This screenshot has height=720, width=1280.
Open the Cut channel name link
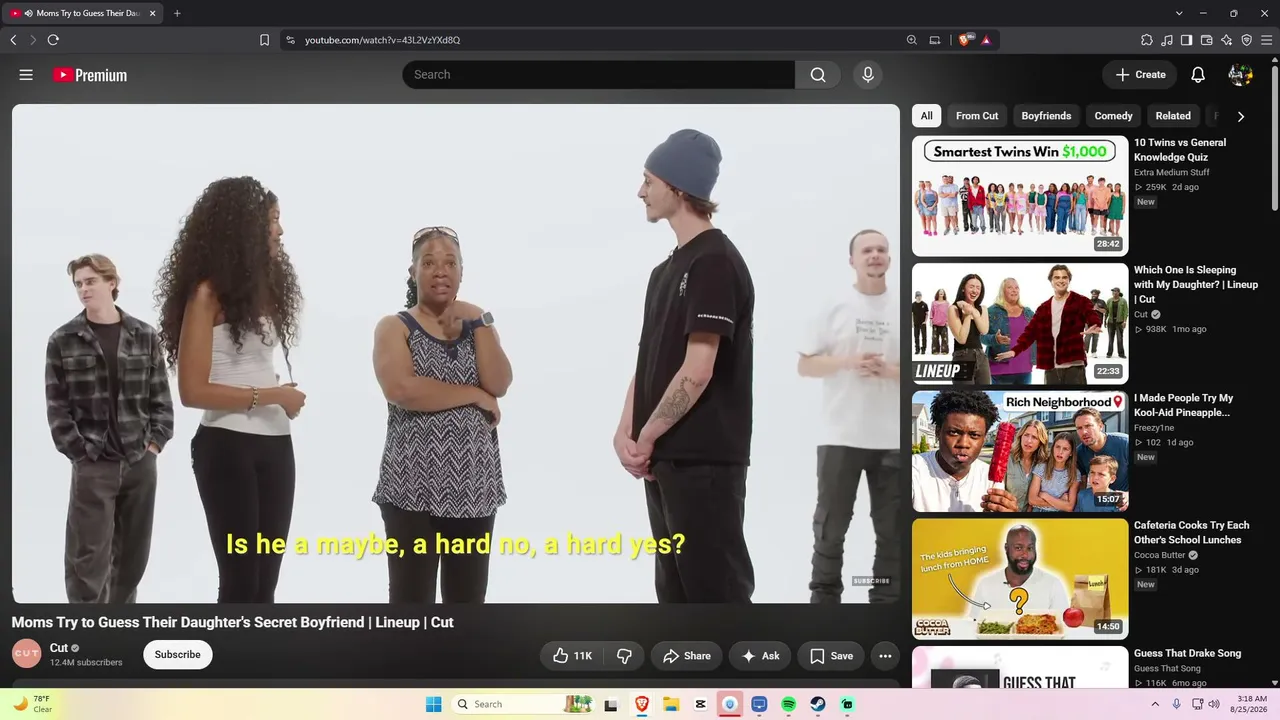(59, 648)
